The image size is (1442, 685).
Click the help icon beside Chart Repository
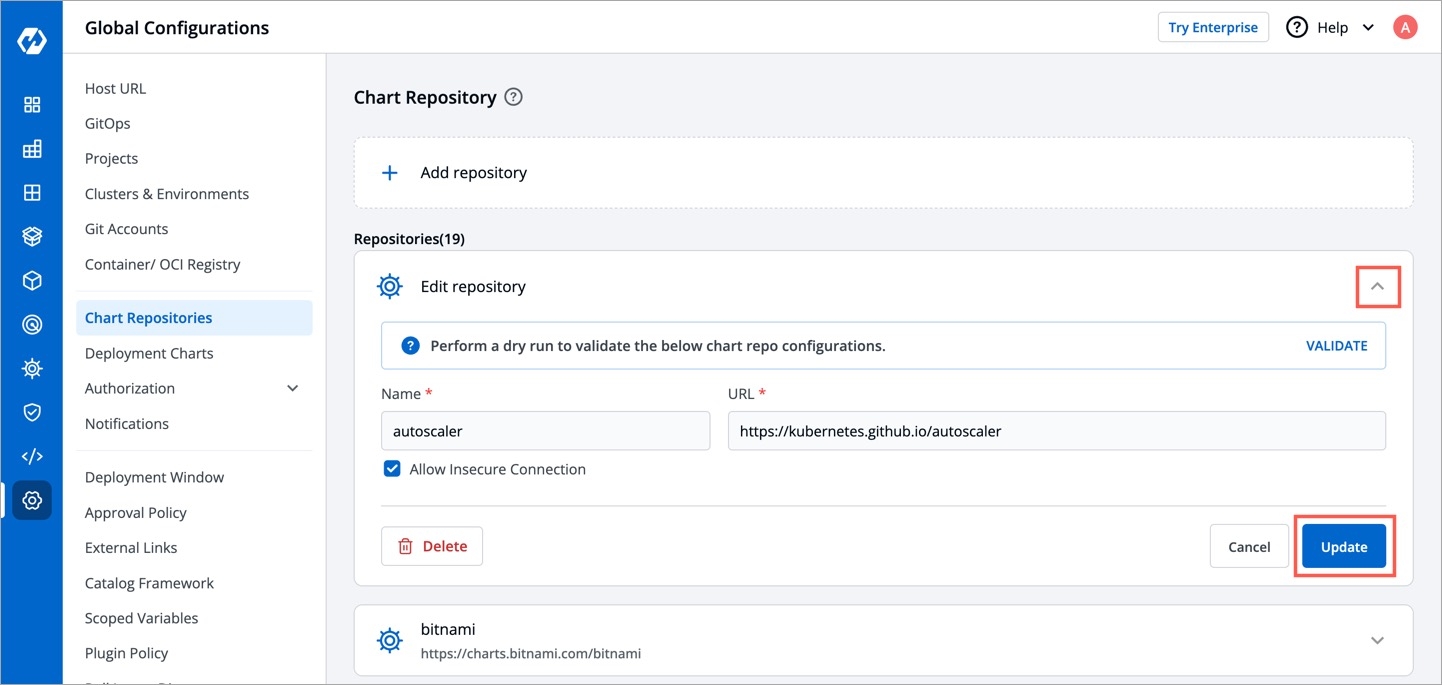point(513,97)
